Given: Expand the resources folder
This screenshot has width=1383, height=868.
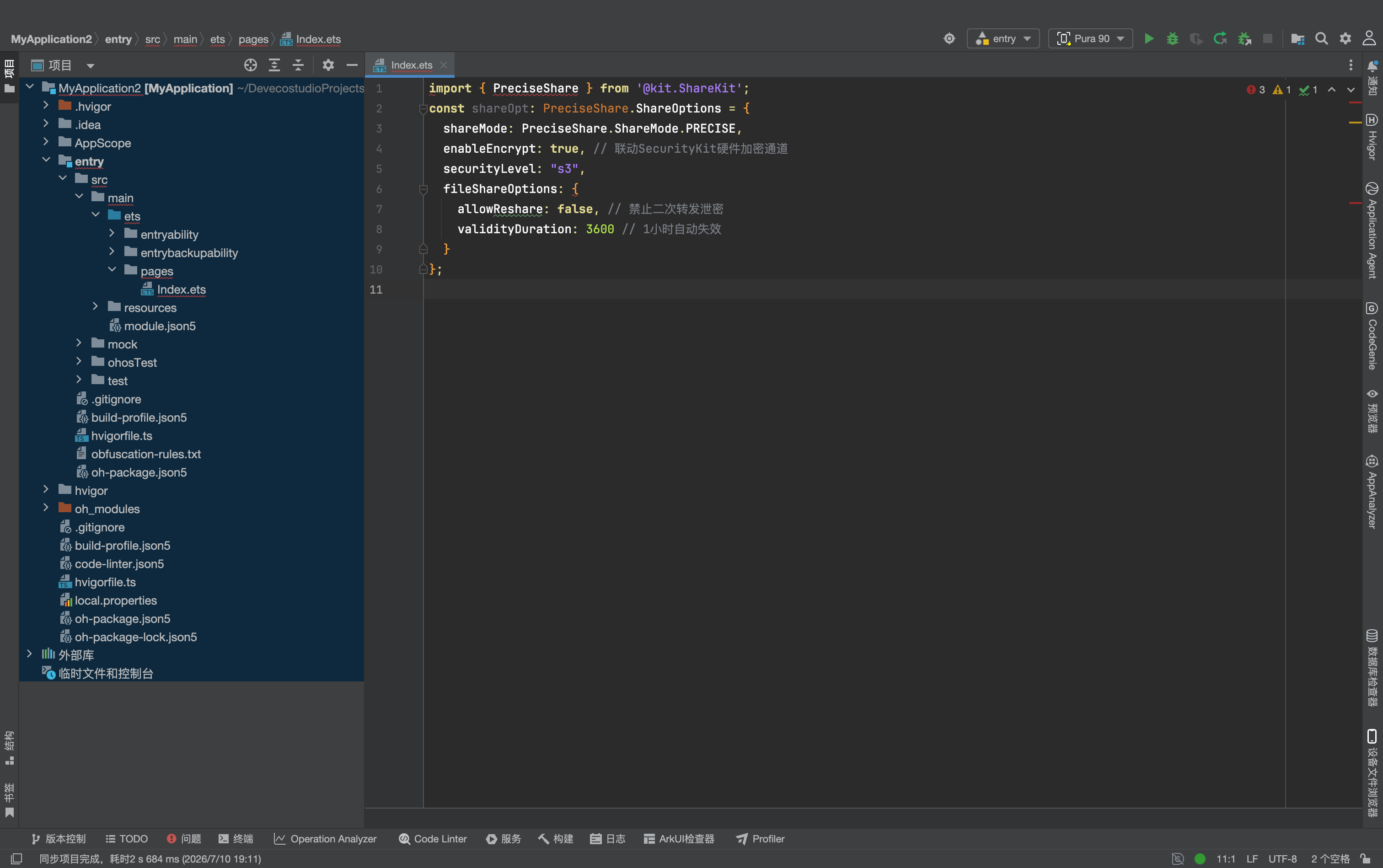Looking at the screenshot, I should (95, 307).
